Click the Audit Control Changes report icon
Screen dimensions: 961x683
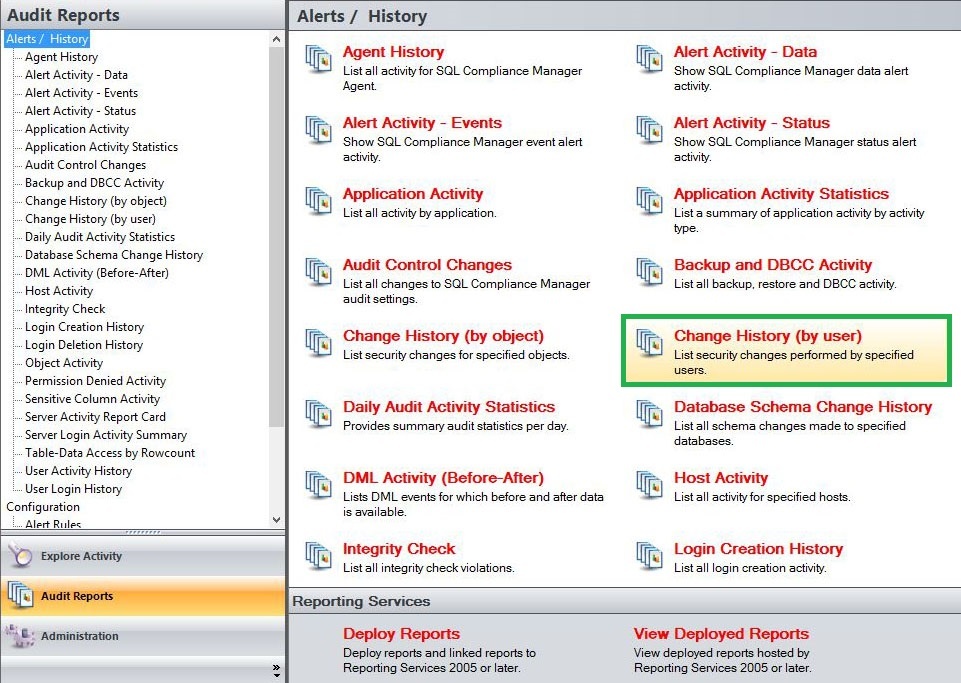(319, 272)
